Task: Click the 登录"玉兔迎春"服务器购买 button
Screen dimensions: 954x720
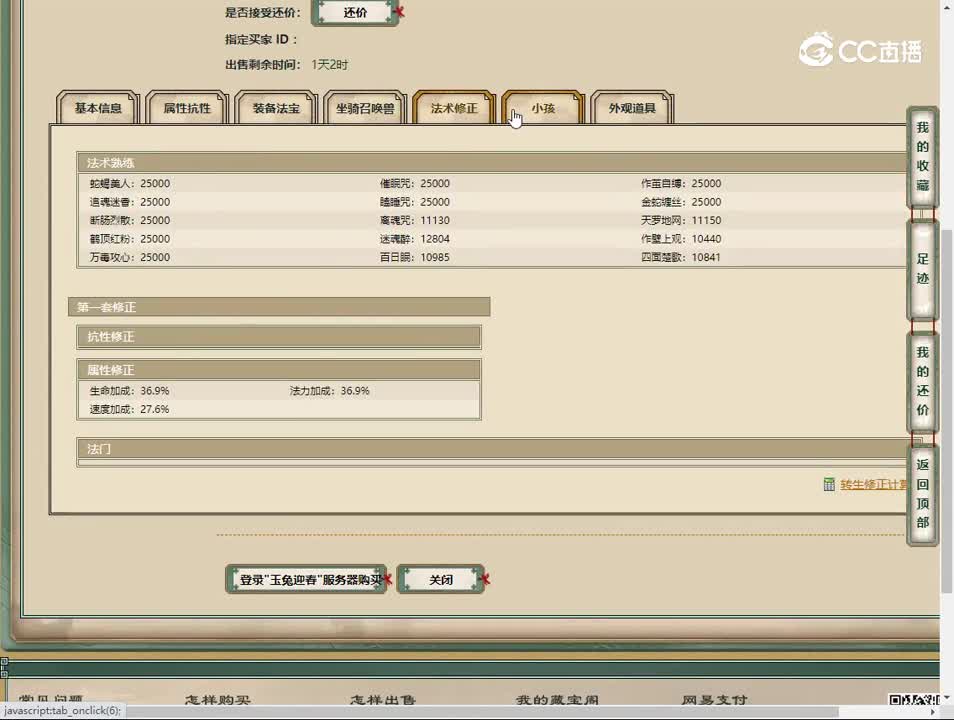Action: pyautogui.click(x=306, y=579)
